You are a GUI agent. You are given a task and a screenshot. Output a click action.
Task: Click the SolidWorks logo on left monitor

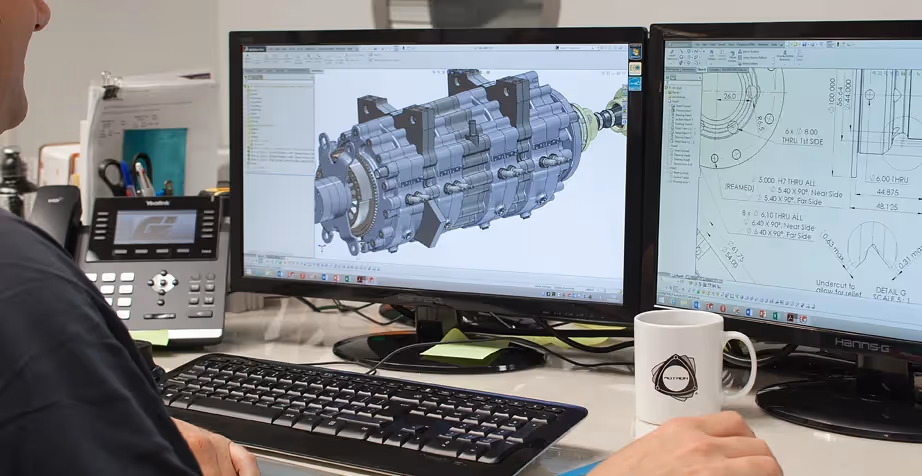[x=254, y=49]
